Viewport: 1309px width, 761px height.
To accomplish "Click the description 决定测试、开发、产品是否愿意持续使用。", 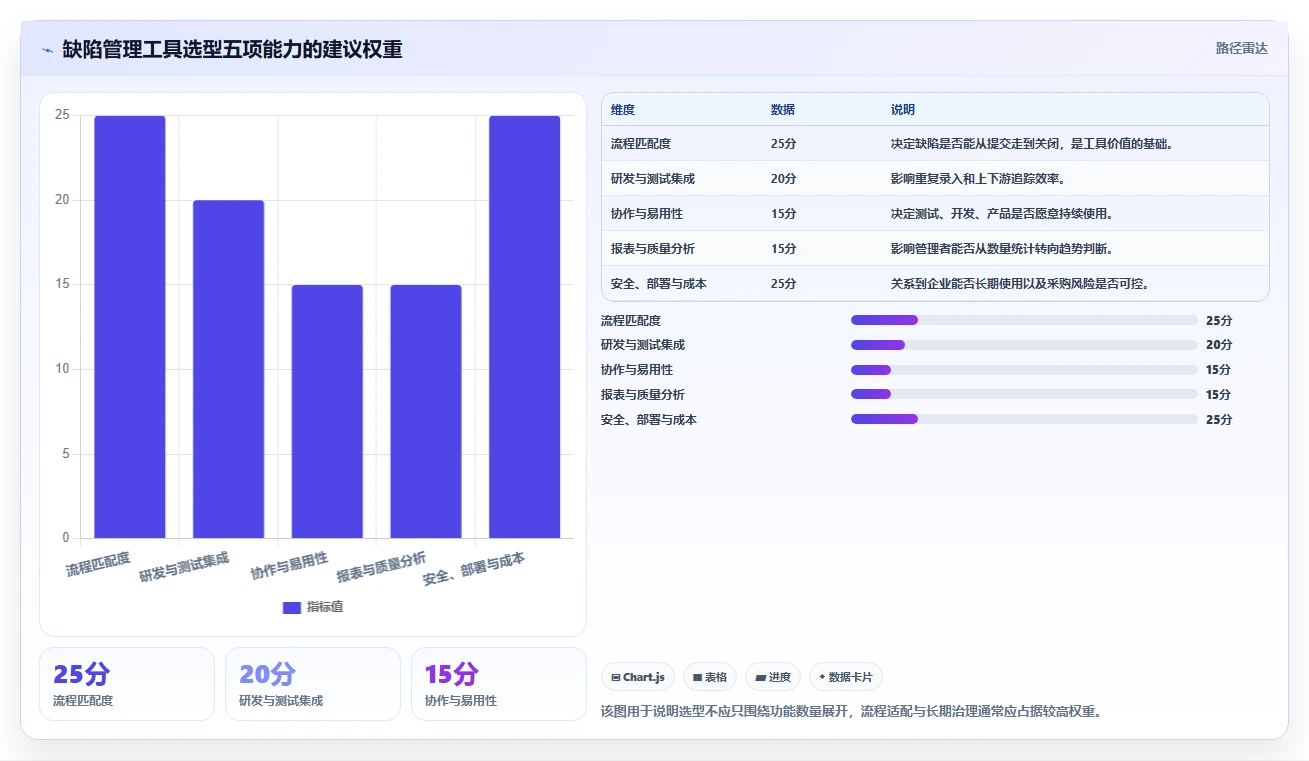I will point(1002,214).
